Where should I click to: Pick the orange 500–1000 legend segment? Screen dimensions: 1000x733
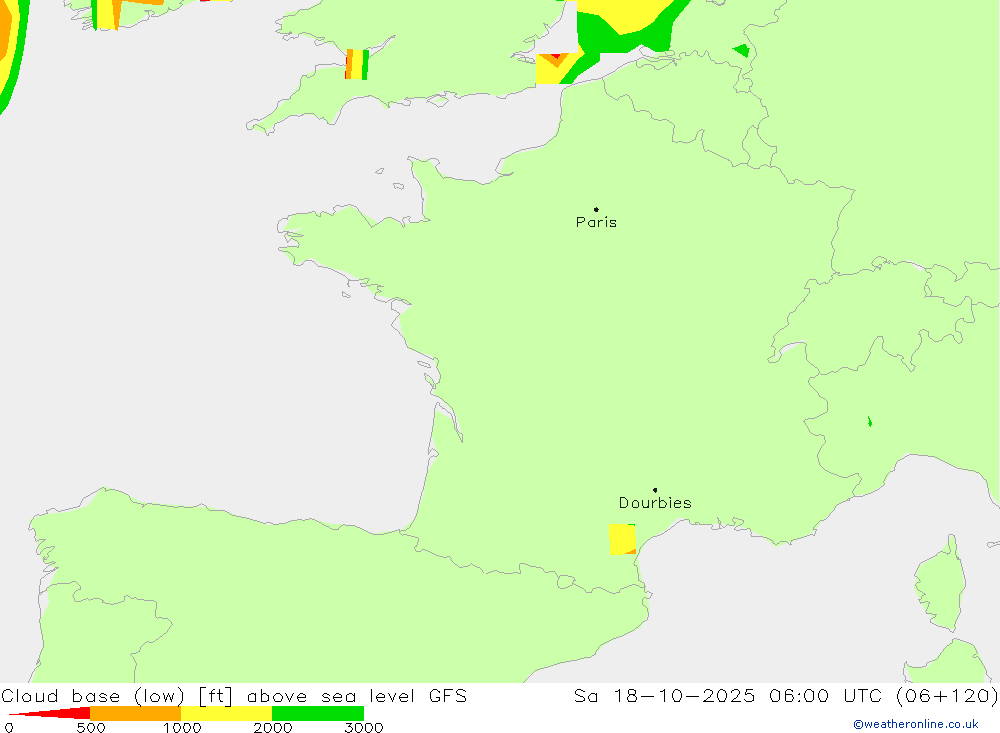coord(135,713)
